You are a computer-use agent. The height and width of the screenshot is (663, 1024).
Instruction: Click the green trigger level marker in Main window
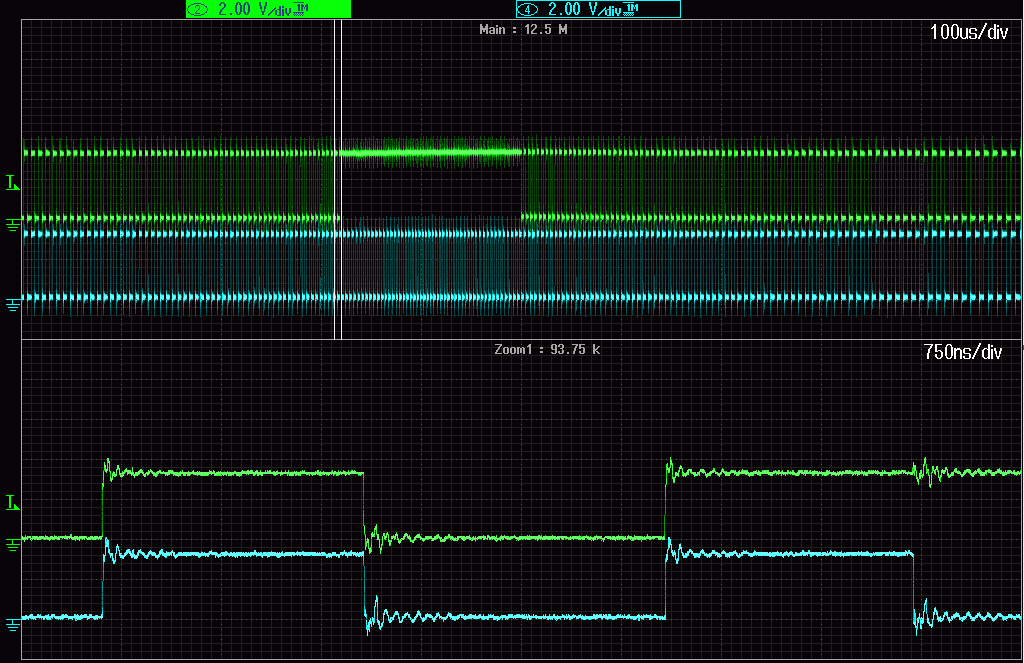point(12,183)
